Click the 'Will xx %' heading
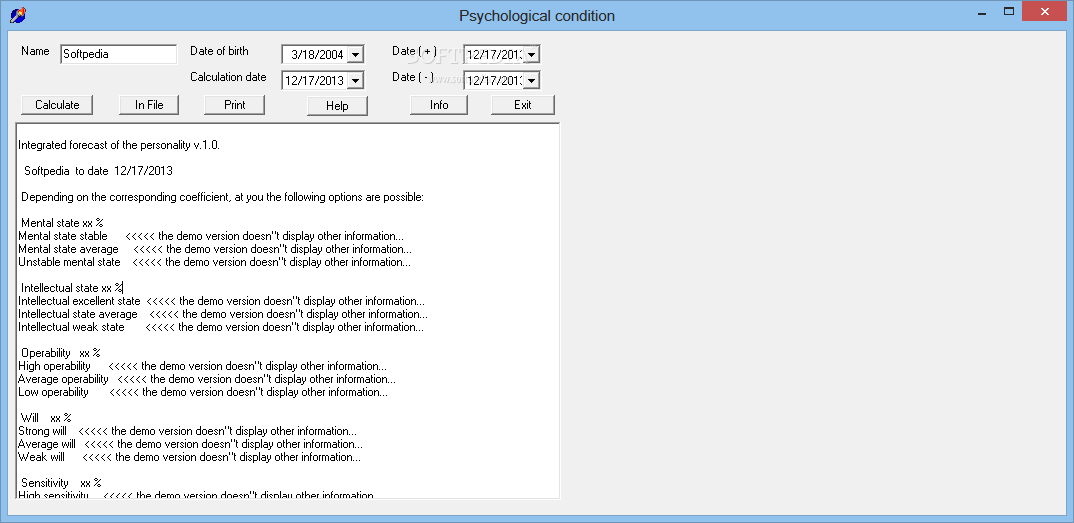The width and height of the screenshot is (1074, 523). click(x=47, y=418)
